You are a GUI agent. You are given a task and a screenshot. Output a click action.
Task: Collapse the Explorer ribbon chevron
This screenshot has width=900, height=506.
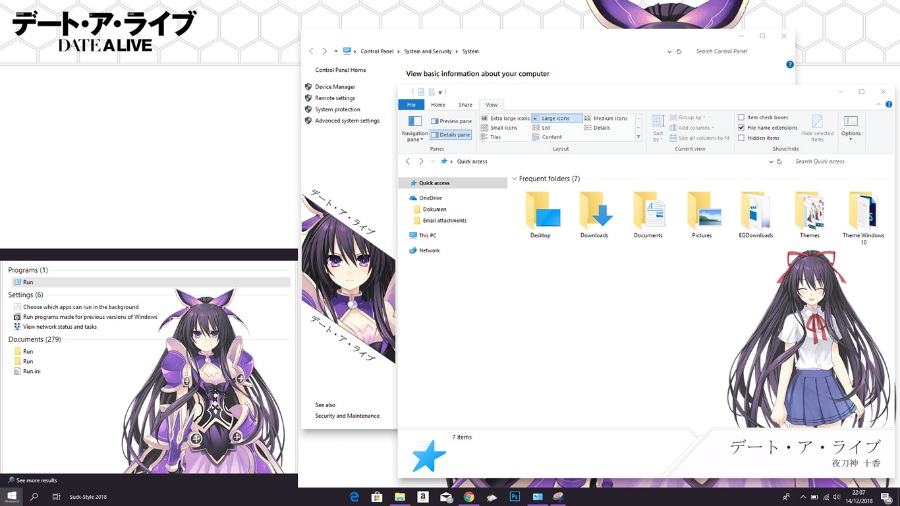tap(879, 104)
